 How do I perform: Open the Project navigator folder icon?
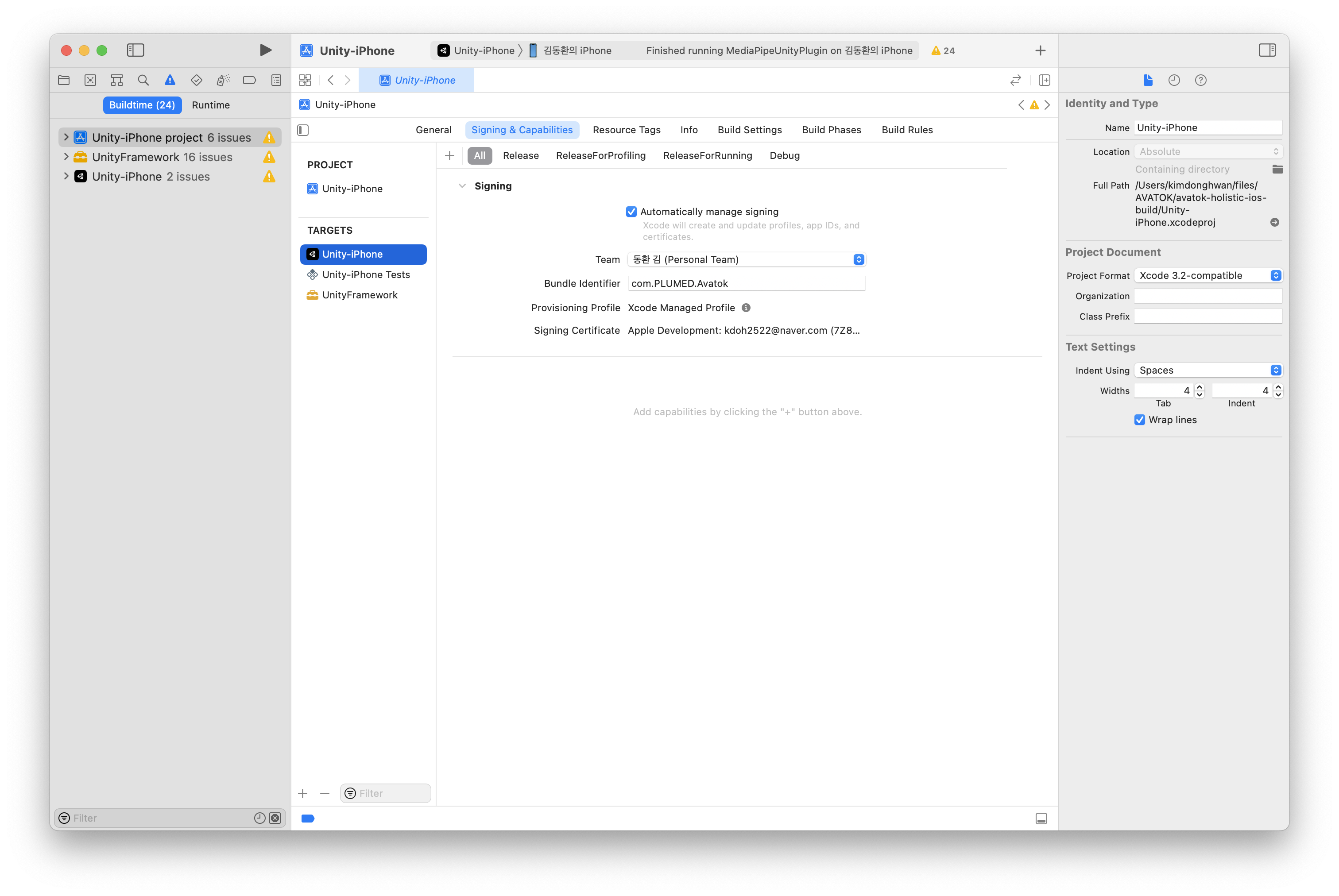point(64,80)
